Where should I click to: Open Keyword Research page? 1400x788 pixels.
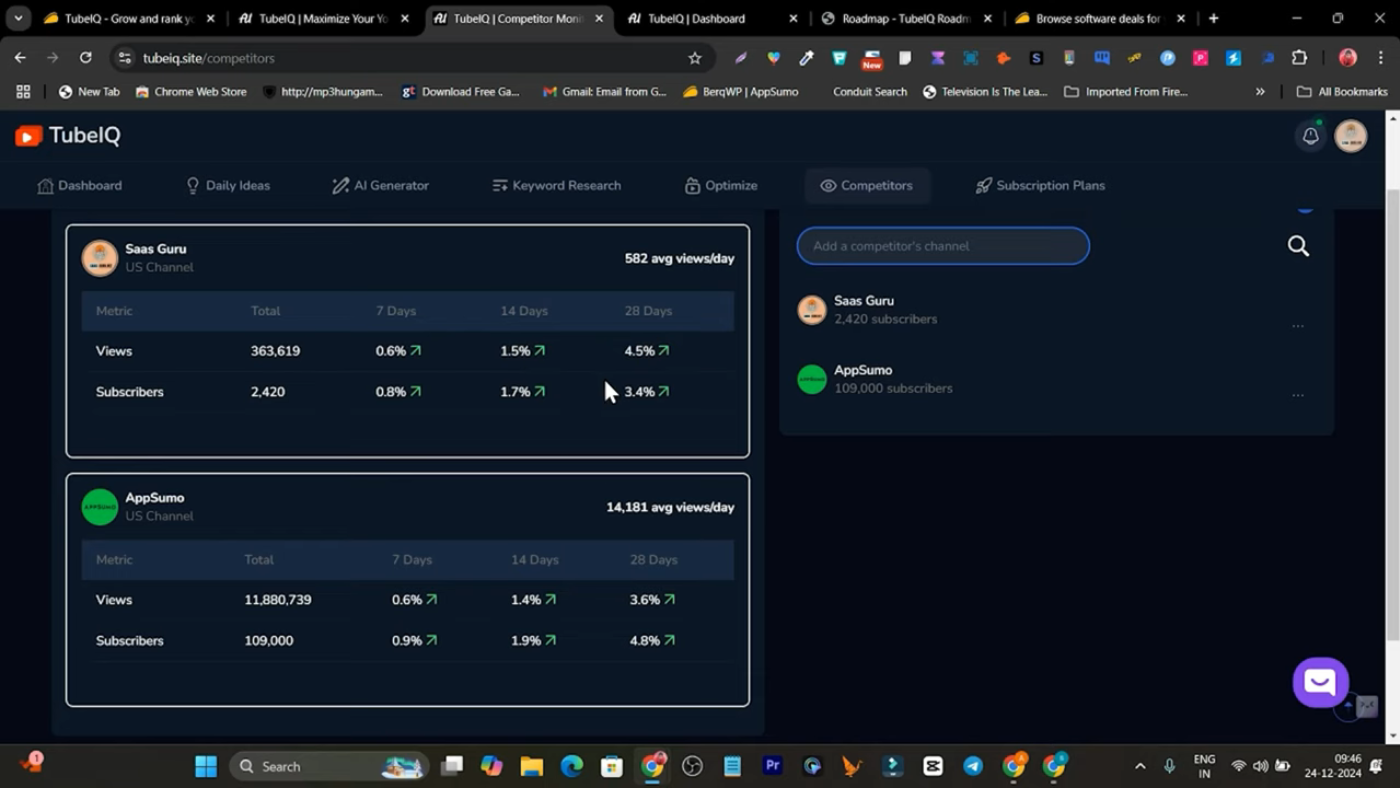pos(557,186)
